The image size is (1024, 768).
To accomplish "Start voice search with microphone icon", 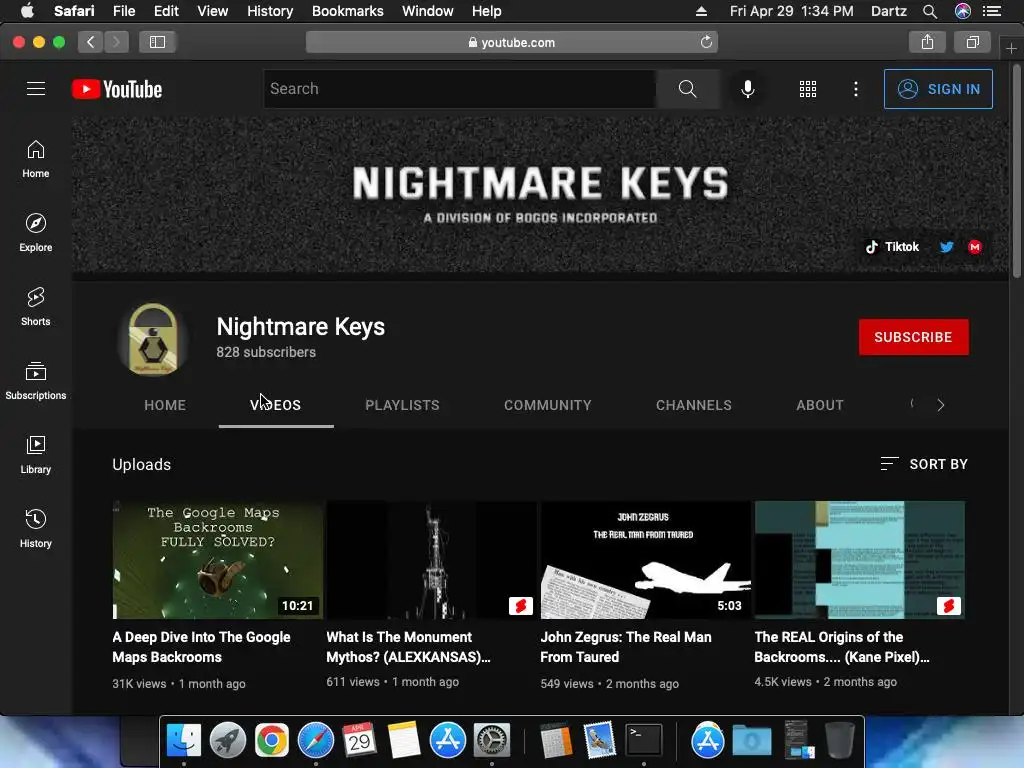I will click(748, 89).
